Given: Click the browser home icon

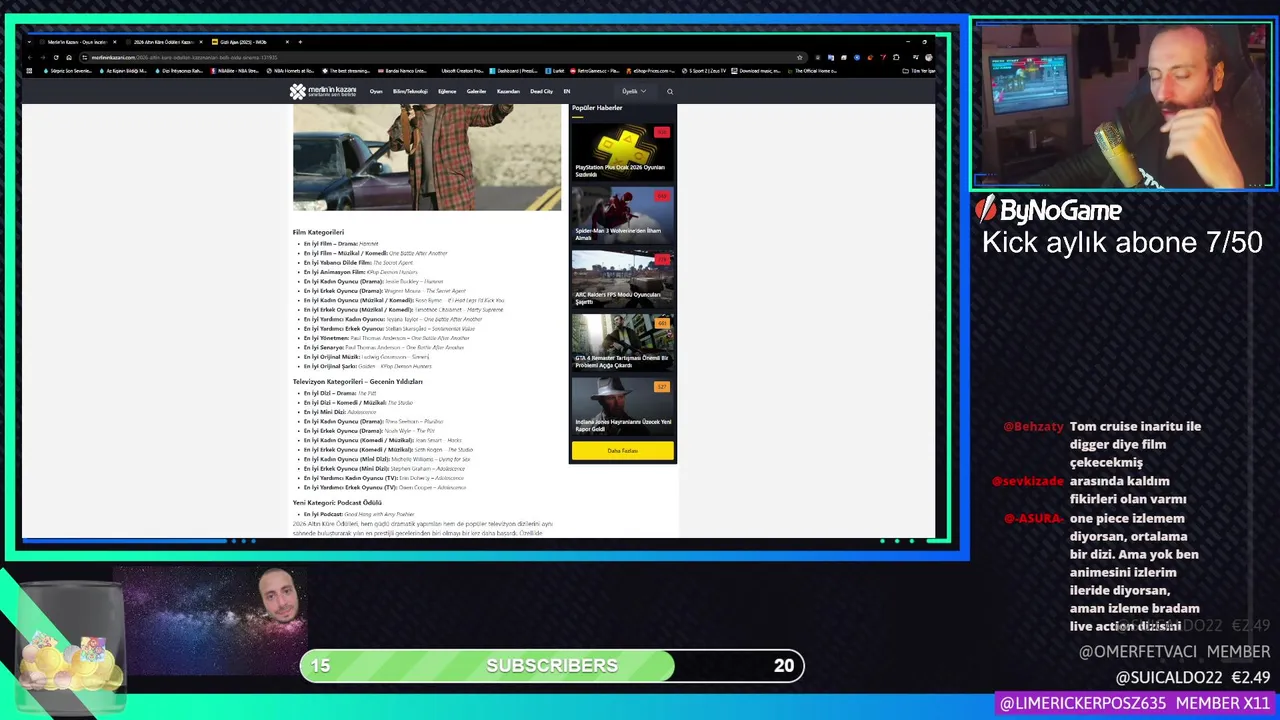Looking at the screenshot, I should pos(69,57).
